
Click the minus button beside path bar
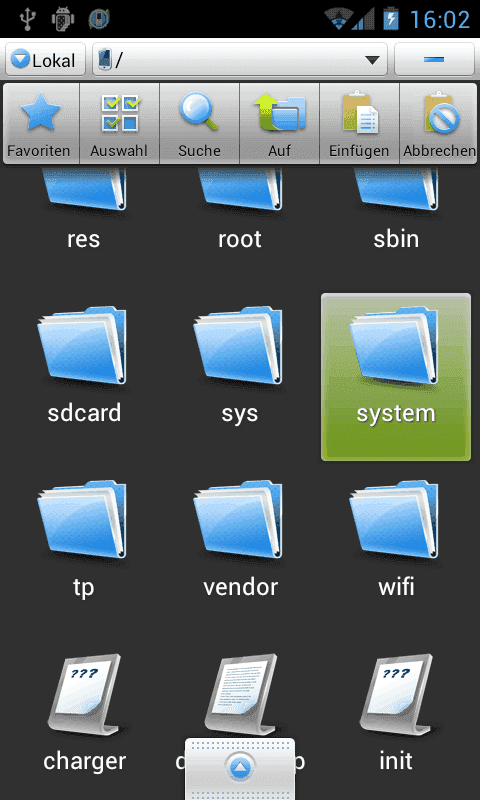click(434, 60)
